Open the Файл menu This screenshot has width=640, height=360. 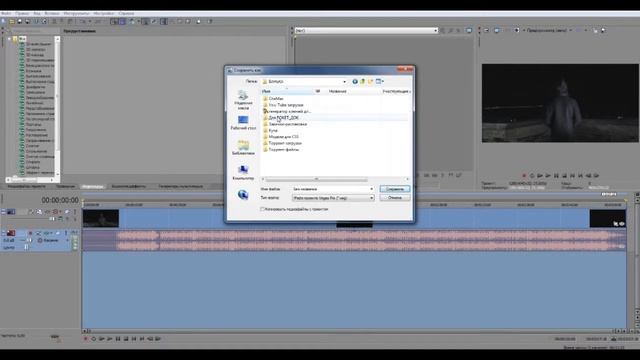point(6,13)
